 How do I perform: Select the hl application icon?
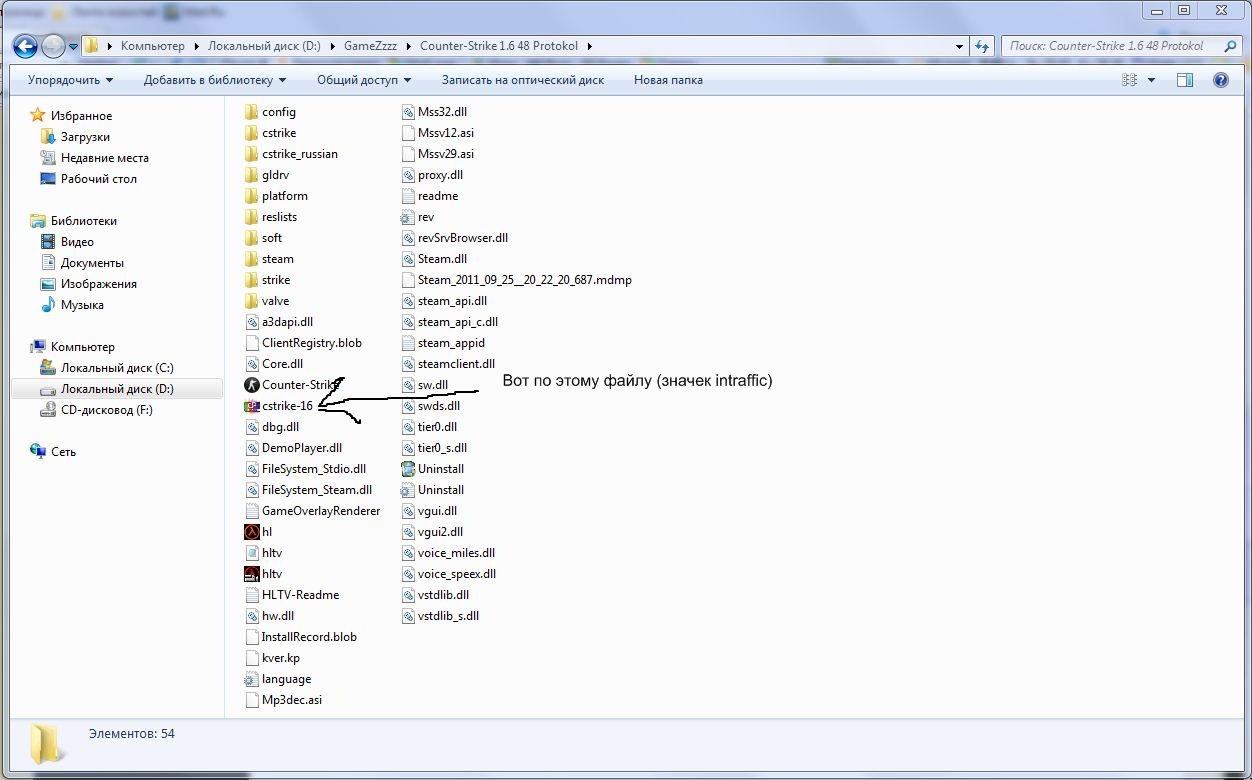point(252,532)
